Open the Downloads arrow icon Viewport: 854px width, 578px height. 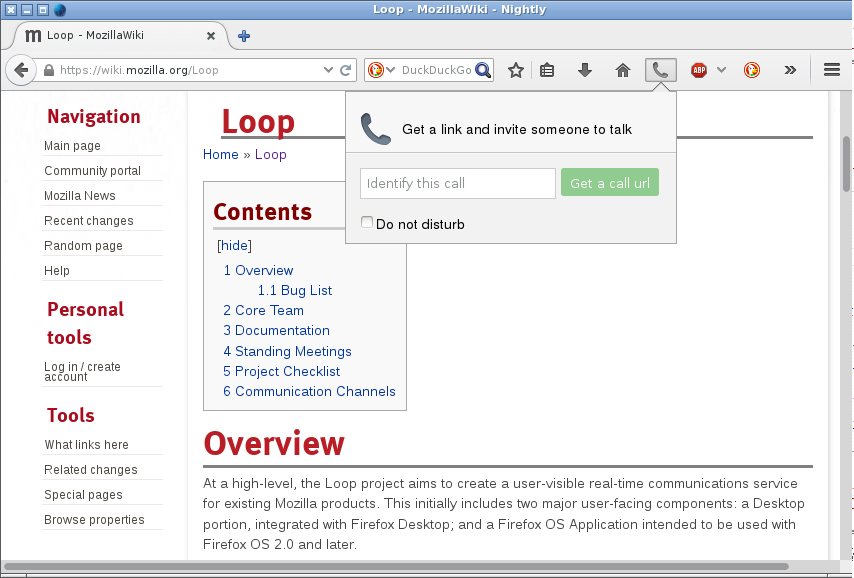point(585,70)
